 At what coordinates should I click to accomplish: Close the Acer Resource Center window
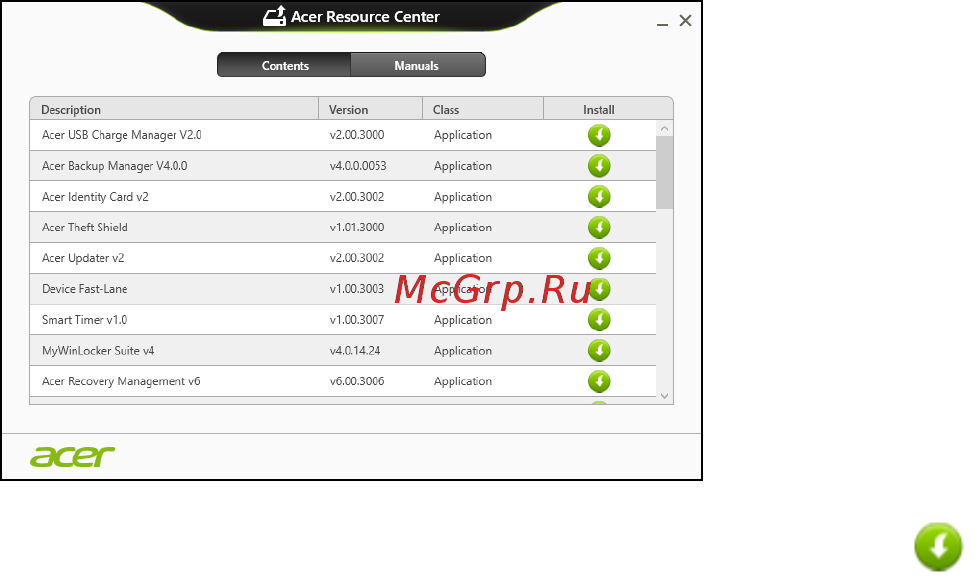coord(685,21)
